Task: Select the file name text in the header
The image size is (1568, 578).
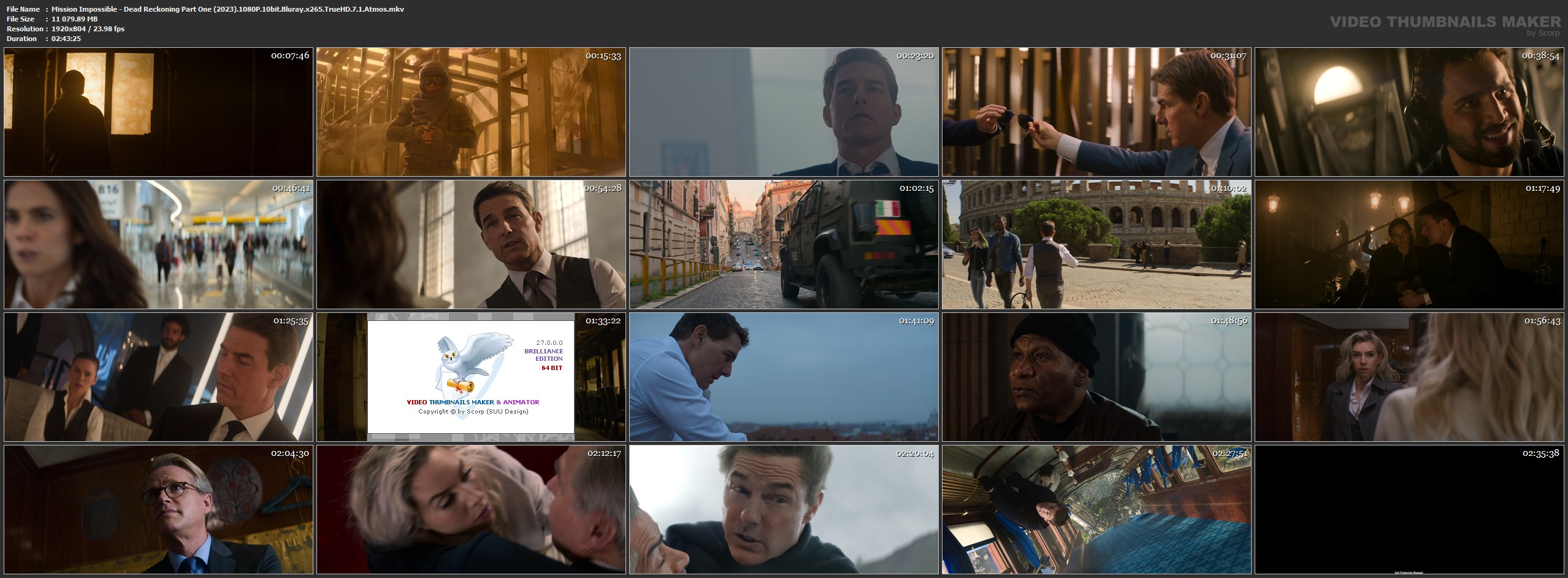Action: tap(228, 9)
